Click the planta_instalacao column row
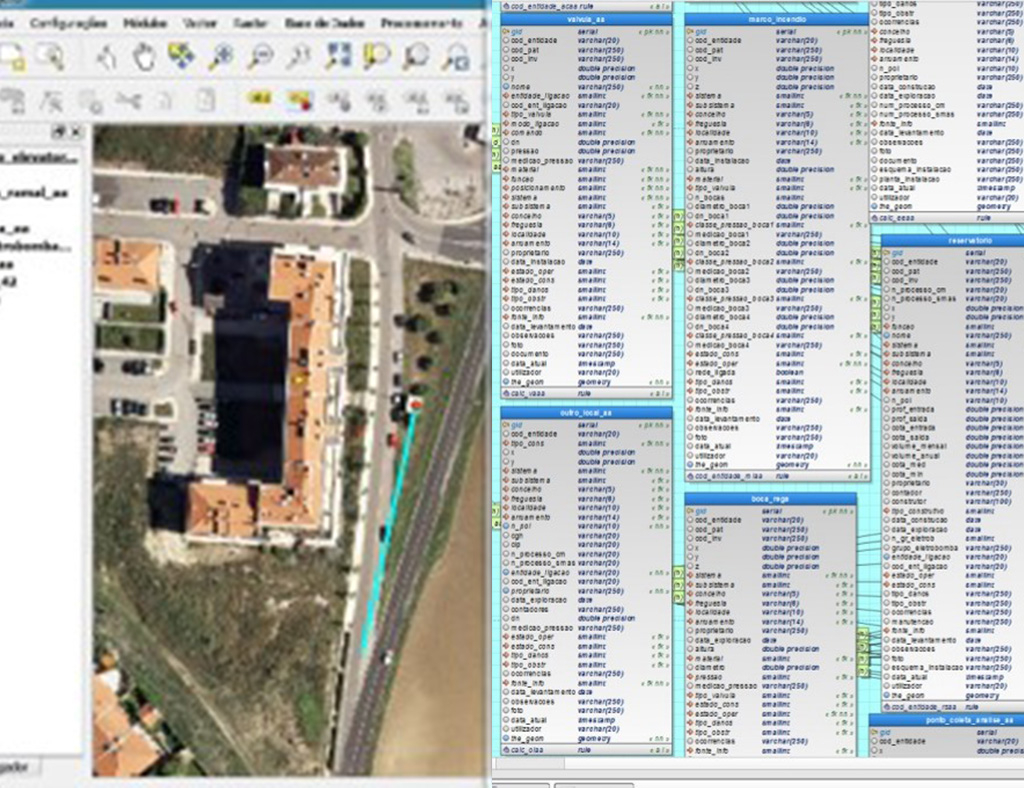Viewport: 1024px width, 788px height. [947, 179]
